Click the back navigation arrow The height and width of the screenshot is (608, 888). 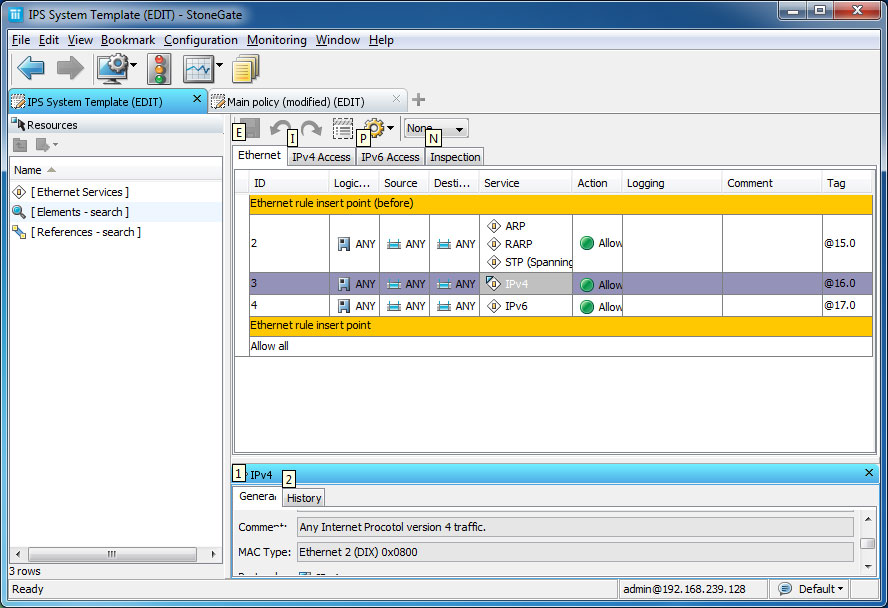pos(31,68)
